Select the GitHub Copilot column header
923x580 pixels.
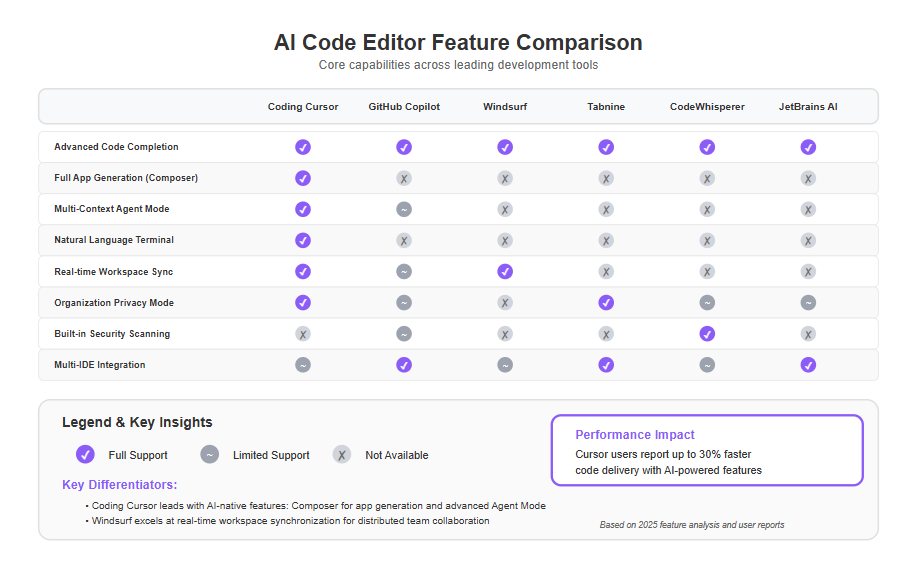[404, 107]
